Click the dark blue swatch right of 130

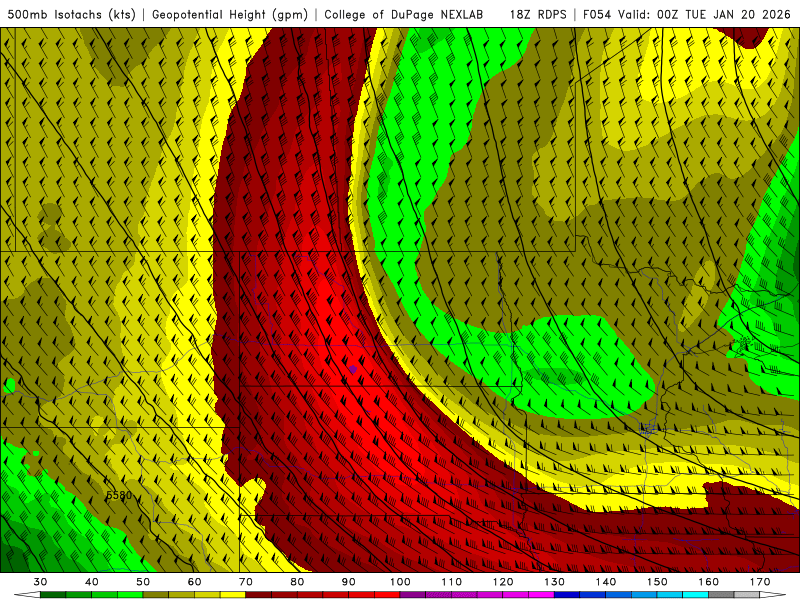(x=567, y=595)
